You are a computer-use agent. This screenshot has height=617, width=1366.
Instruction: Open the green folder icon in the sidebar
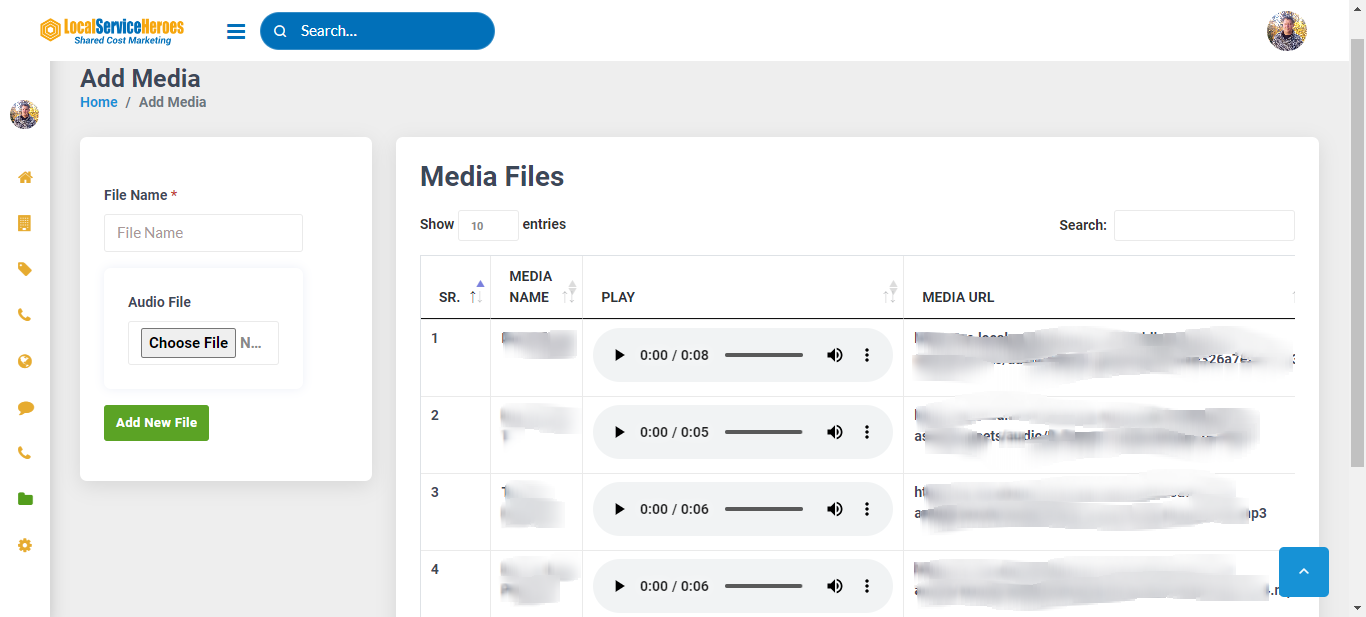coord(25,499)
